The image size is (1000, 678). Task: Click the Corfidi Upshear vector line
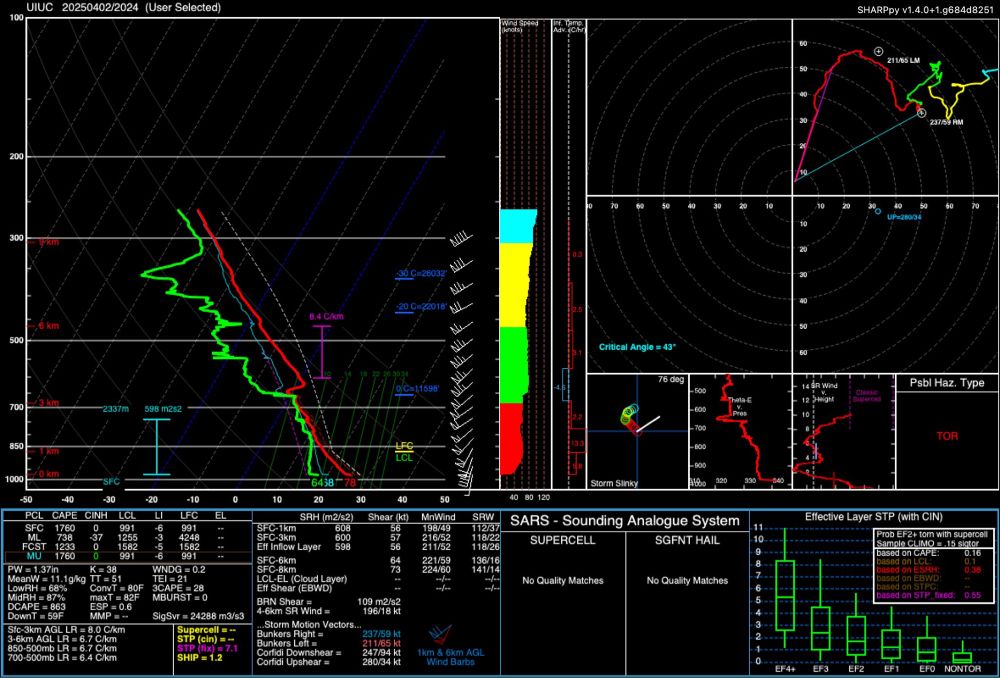pyautogui.click(x=328, y=662)
